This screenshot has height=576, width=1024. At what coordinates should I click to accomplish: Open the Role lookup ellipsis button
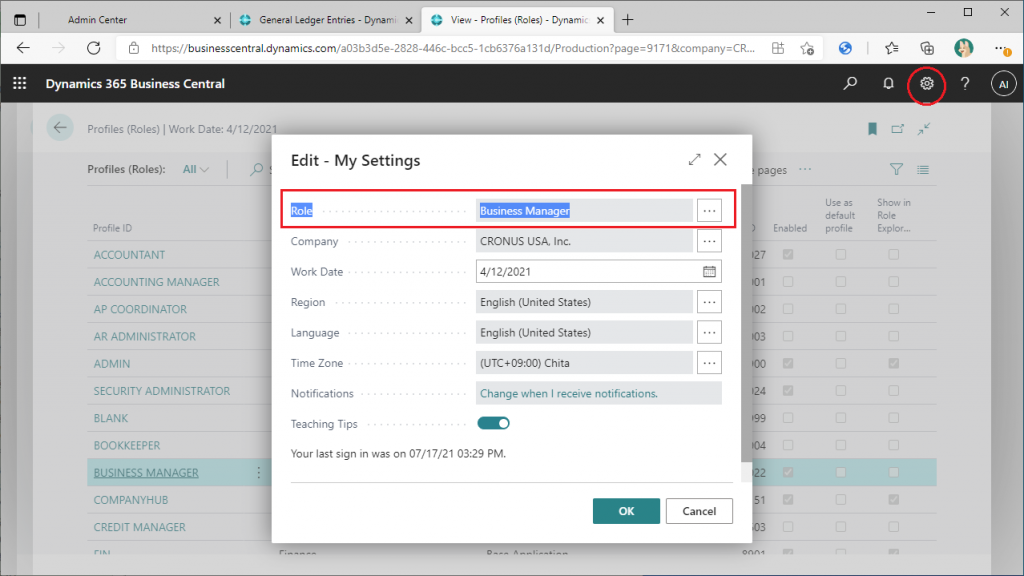(x=709, y=210)
